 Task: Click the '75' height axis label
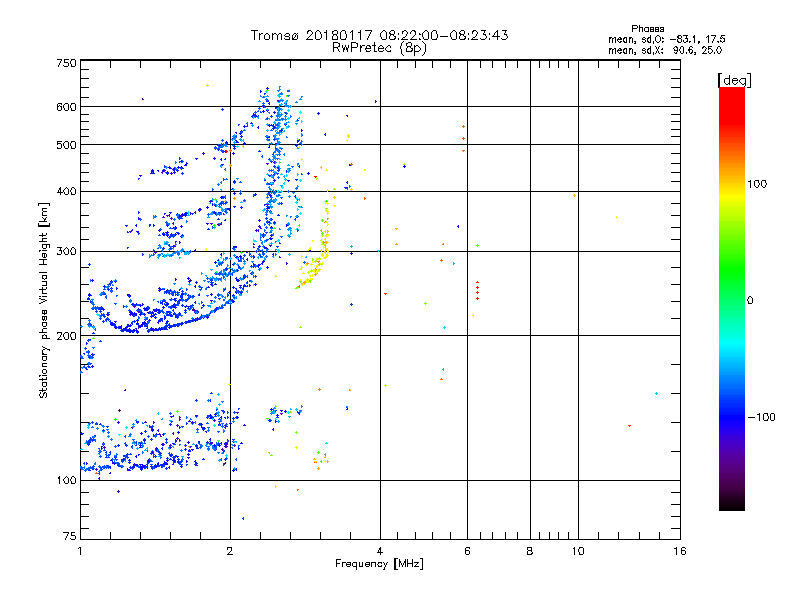(x=70, y=536)
